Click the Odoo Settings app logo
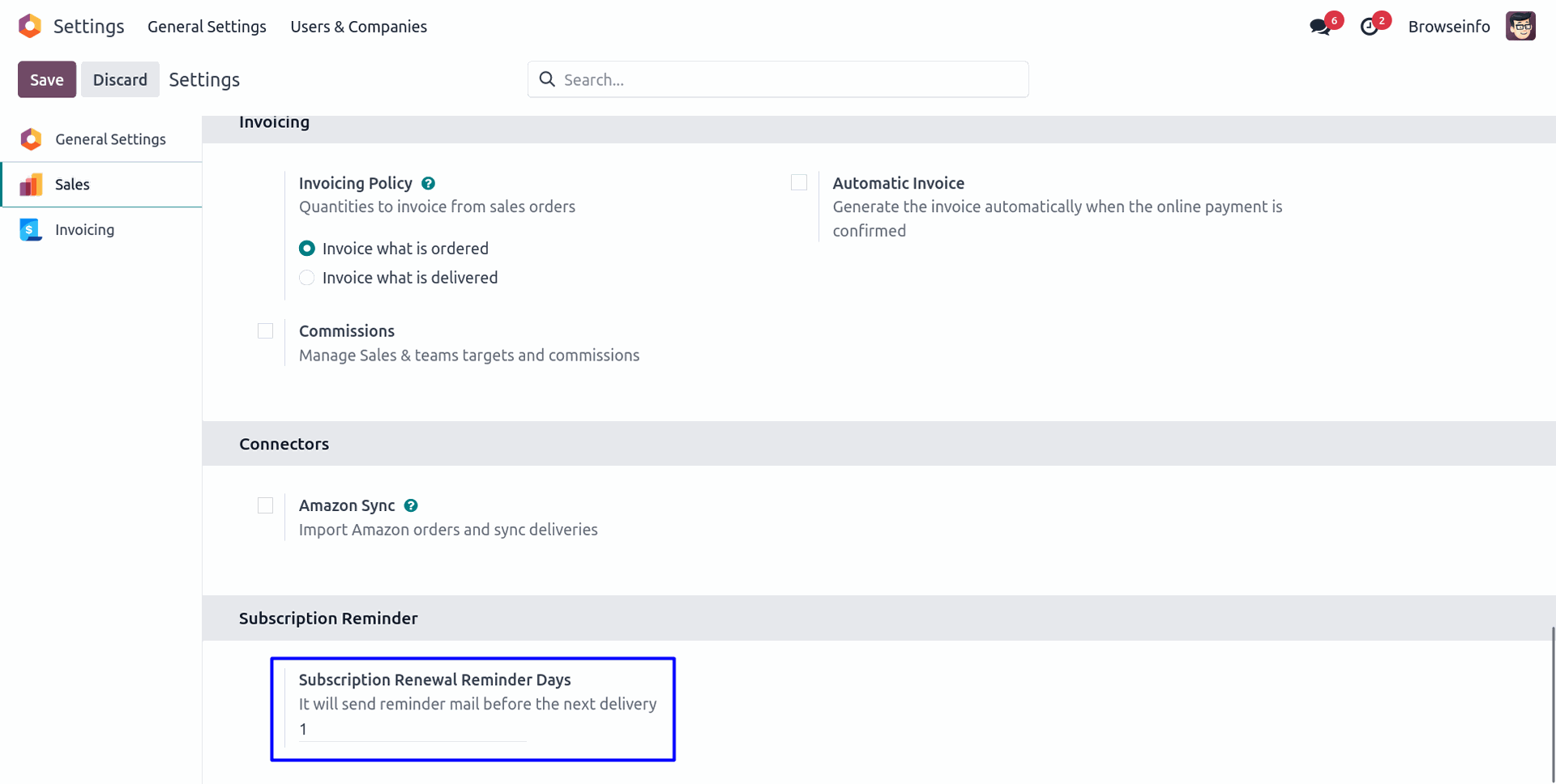The height and width of the screenshot is (784, 1556). point(30,26)
